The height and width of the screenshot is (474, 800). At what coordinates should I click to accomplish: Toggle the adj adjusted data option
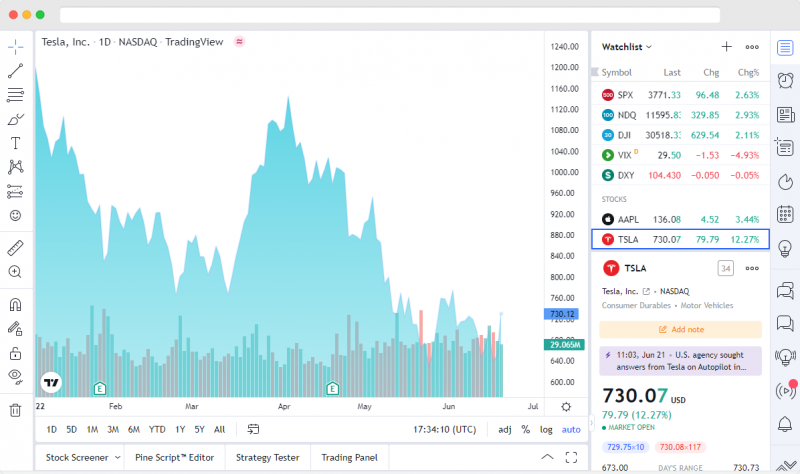[x=505, y=430]
